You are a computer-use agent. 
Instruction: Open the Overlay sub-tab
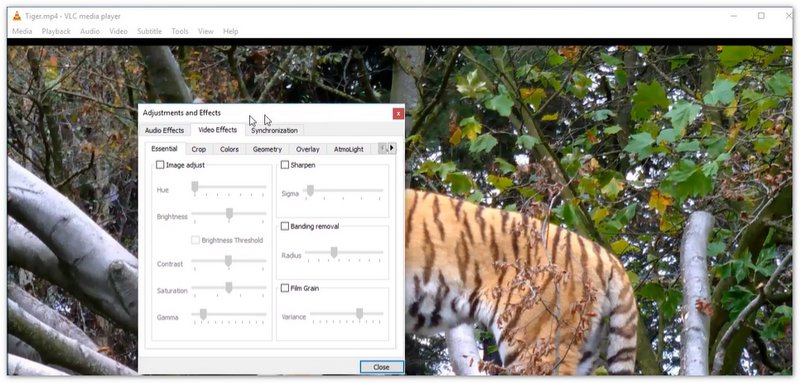pyautogui.click(x=308, y=149)
